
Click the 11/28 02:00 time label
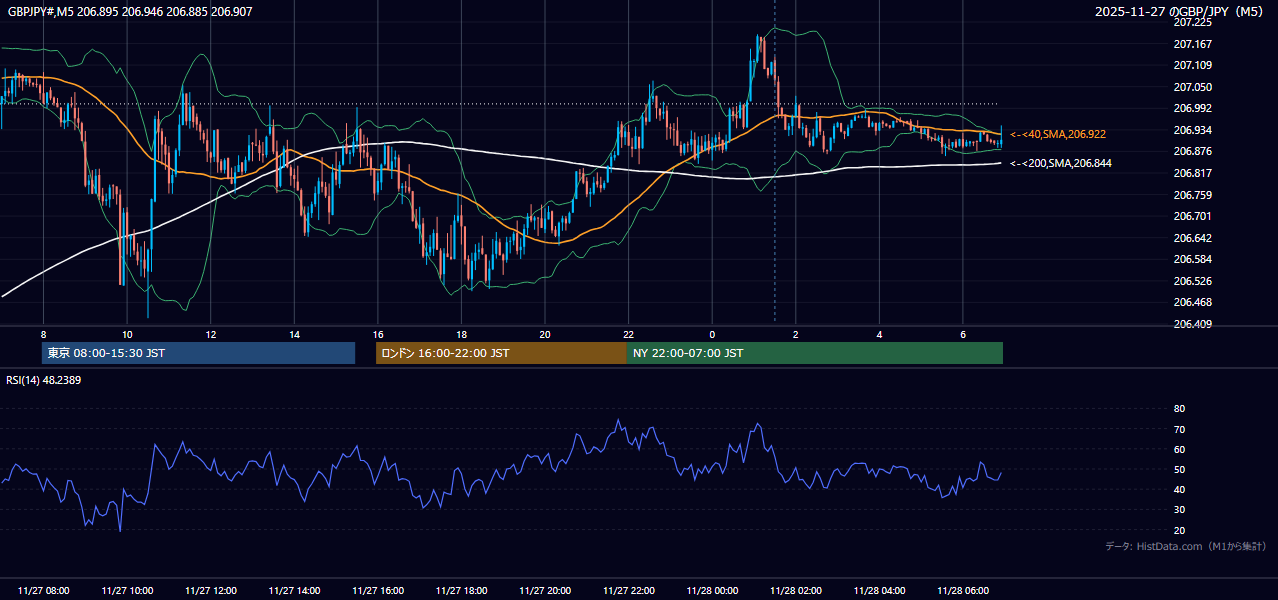point(796,591)
